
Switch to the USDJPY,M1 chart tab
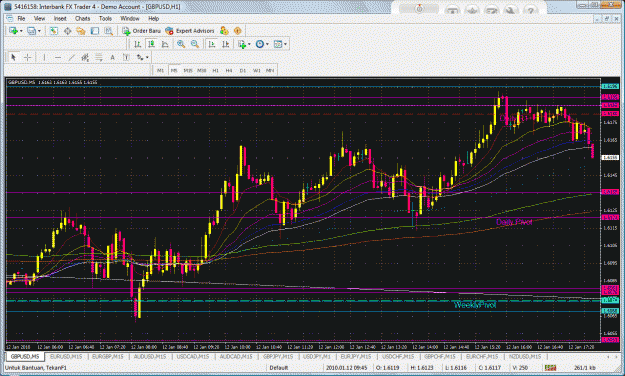[316, 356]
